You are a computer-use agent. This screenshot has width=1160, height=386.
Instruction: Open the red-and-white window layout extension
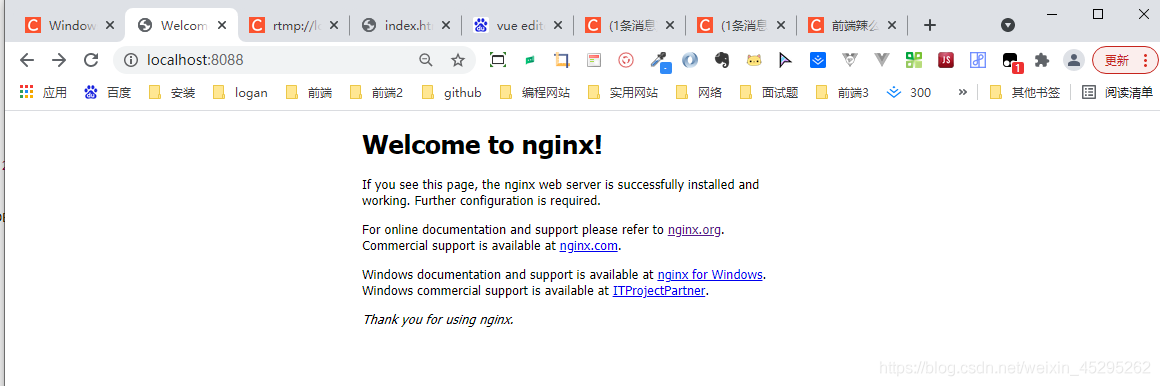[594, 61]
